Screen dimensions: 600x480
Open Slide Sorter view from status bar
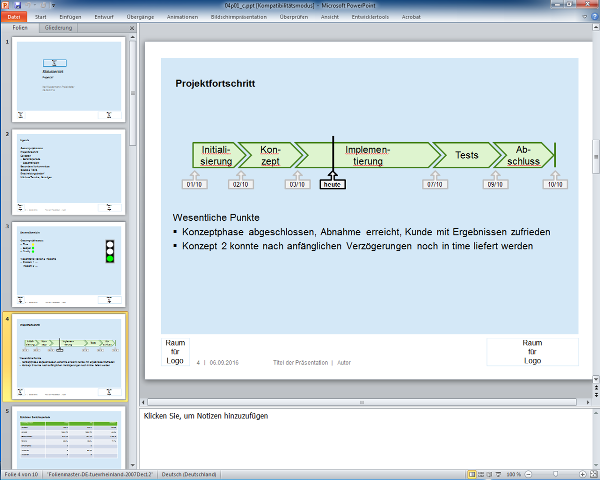481,474
